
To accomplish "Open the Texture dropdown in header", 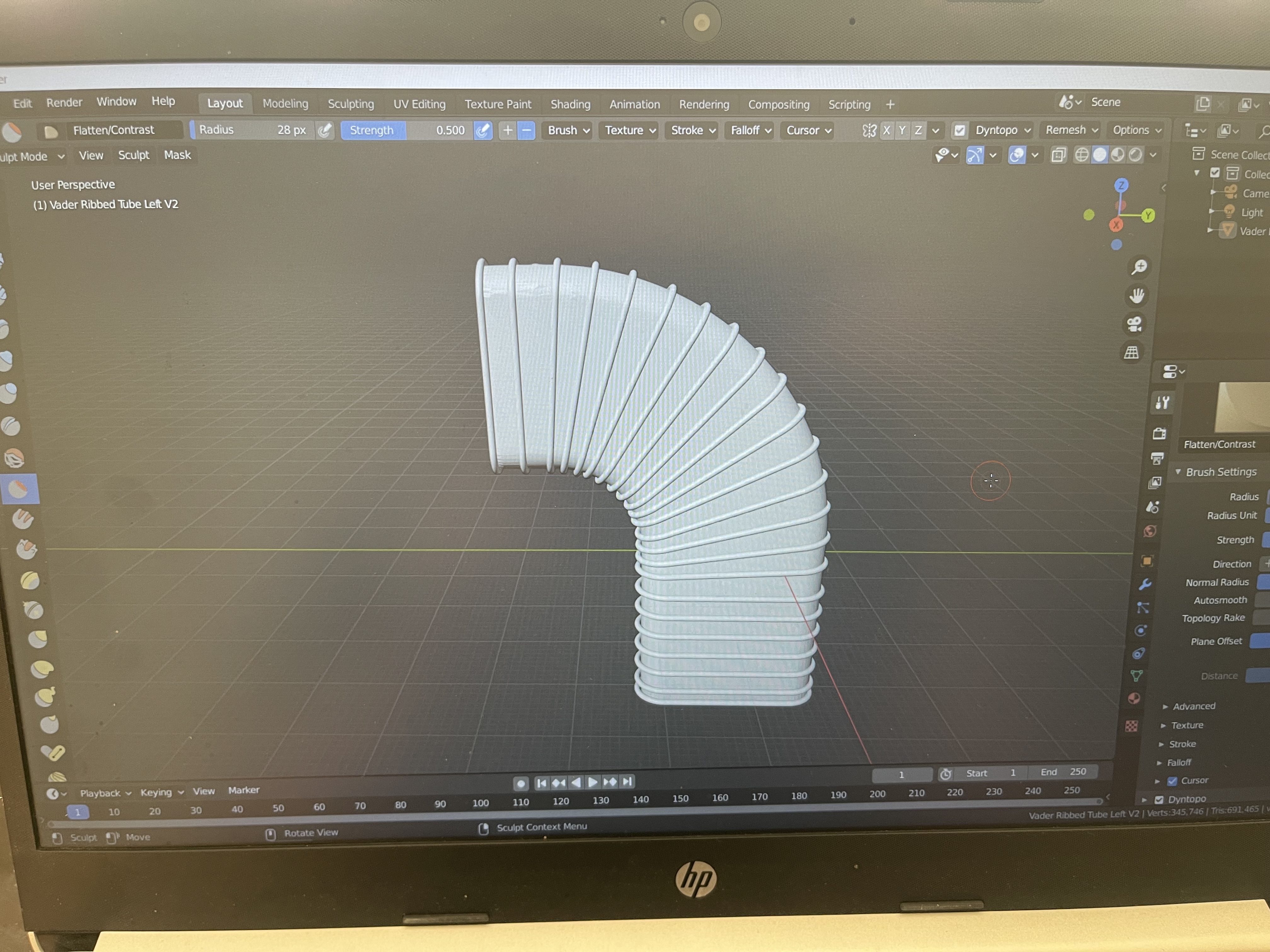I will pos(630,130).
